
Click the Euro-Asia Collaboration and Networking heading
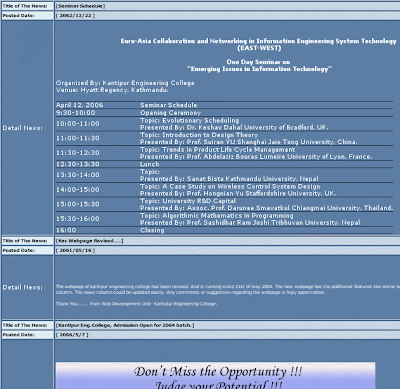[258, 41]
